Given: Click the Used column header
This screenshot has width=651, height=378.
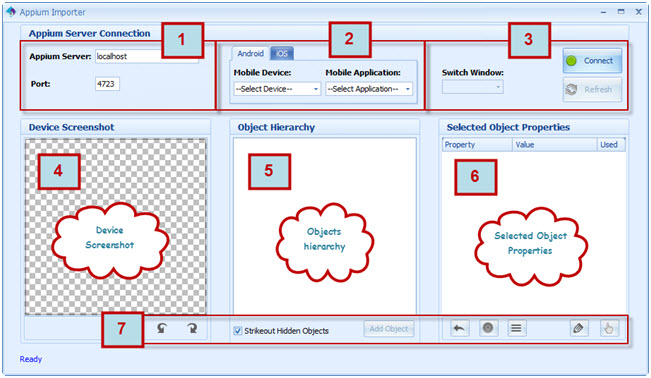Looking at the screenshot, I should point(611,145).
